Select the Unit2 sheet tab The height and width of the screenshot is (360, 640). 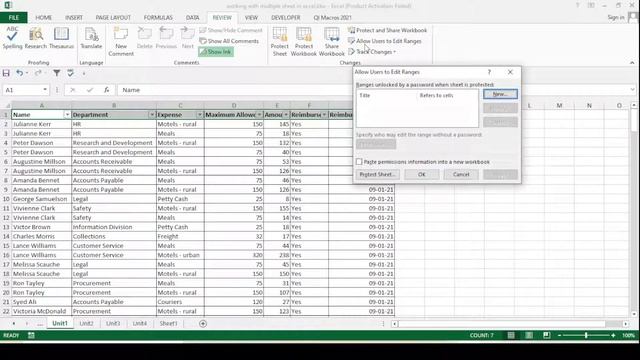tap(86, 323)
